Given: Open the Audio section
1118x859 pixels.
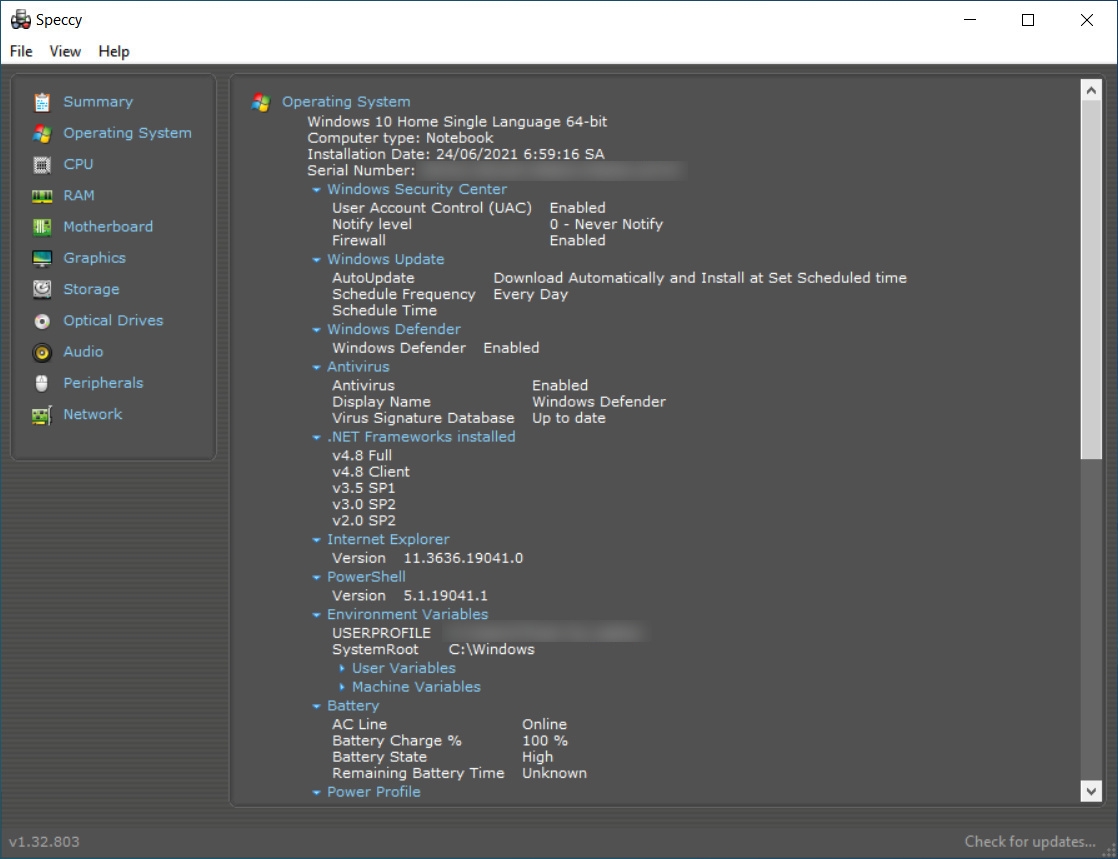Looking at the screenshot, I should coord(83,352).
